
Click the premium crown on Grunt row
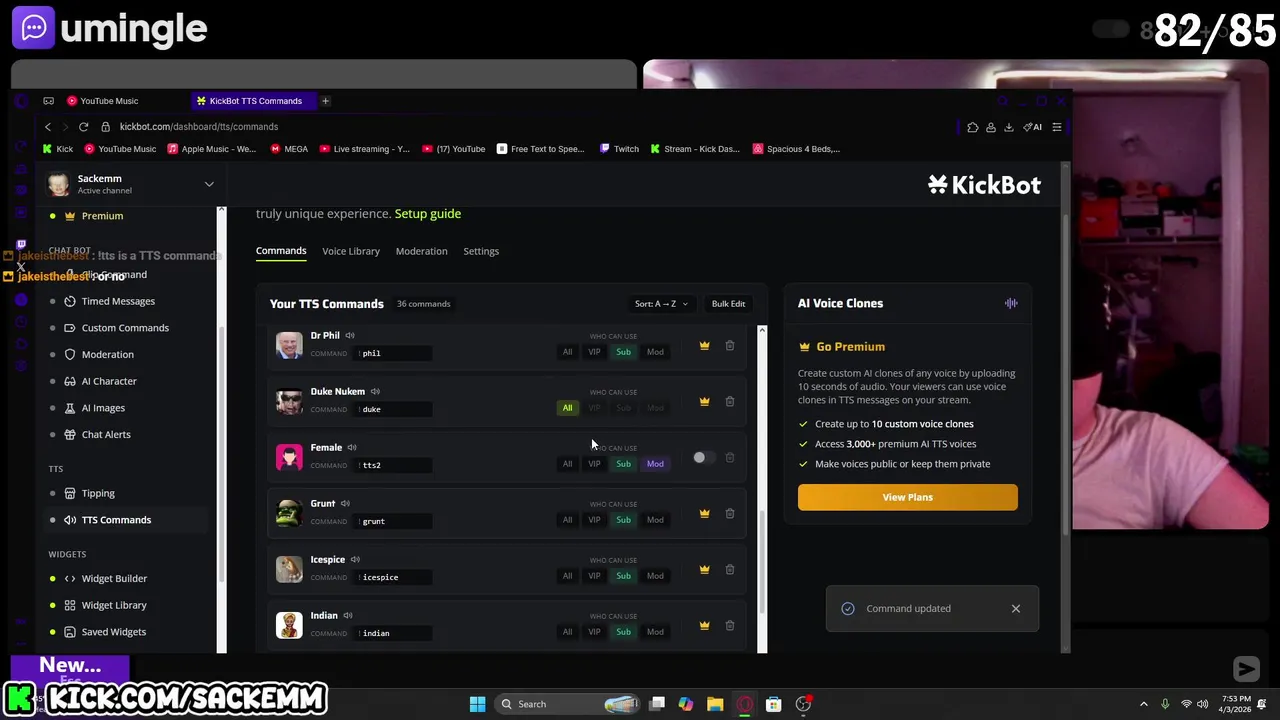coord(704,513)
